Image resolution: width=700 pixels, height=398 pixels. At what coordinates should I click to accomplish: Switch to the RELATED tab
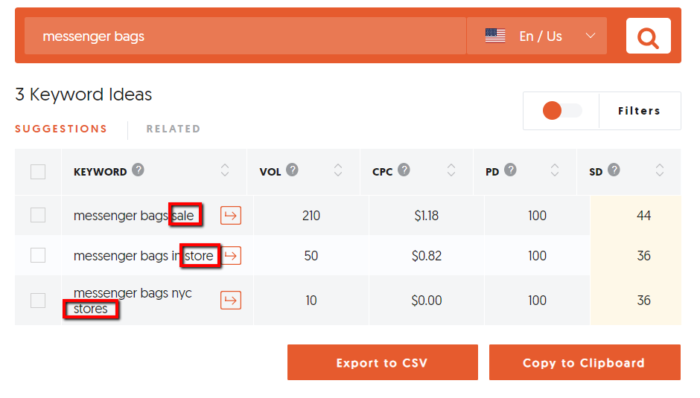click(173, 129)
